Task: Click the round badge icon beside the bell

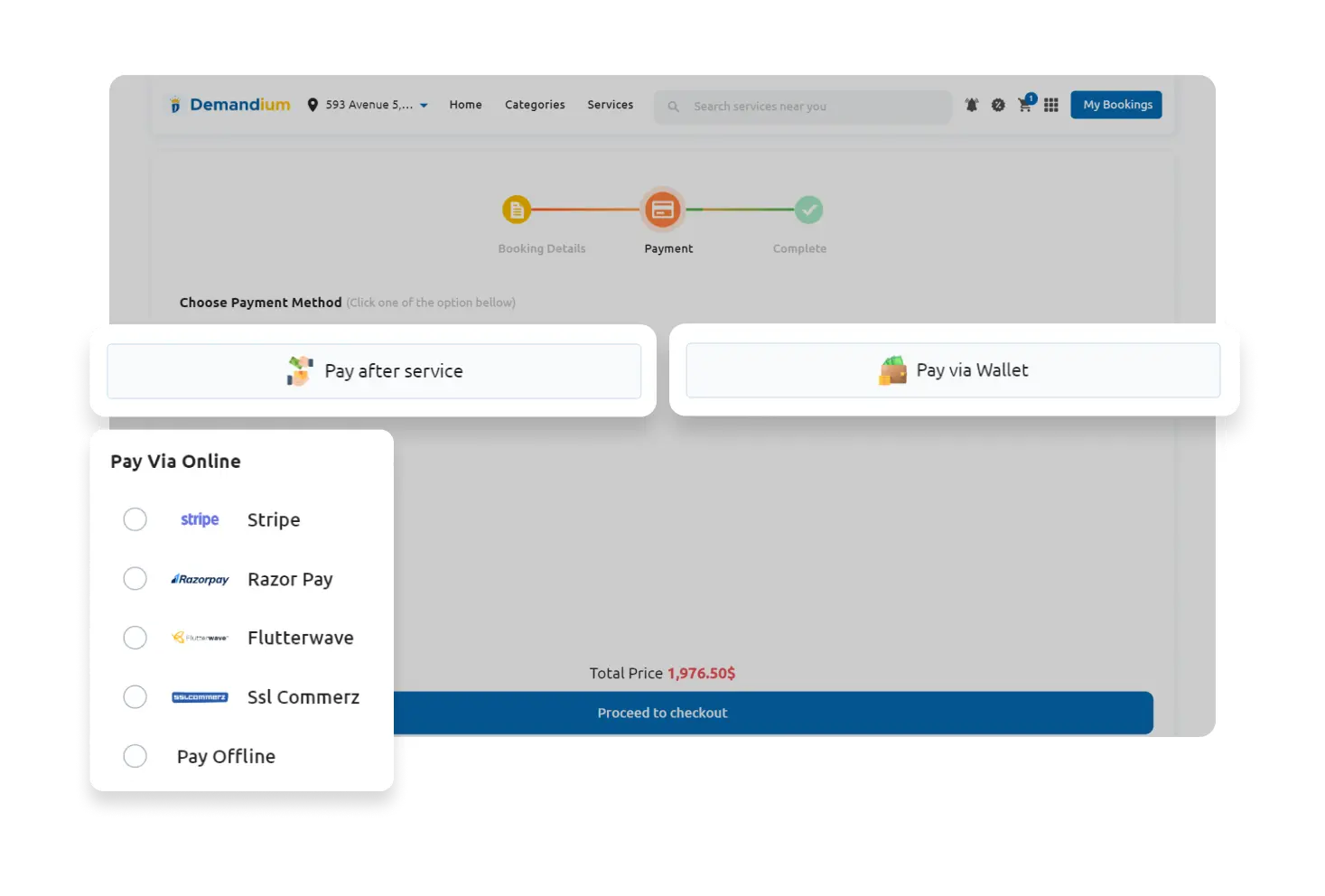Action: (x=998, y=105)
